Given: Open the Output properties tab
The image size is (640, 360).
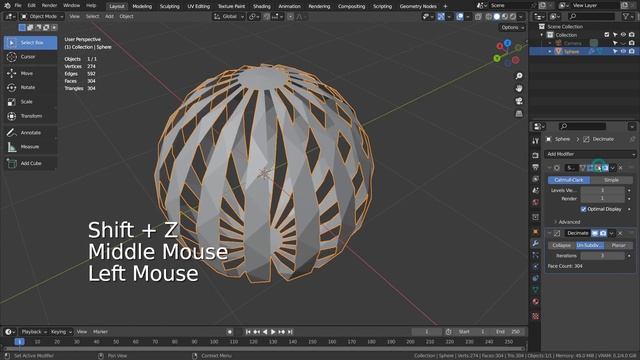Looking at the screenshot, I should coord(536,167).
